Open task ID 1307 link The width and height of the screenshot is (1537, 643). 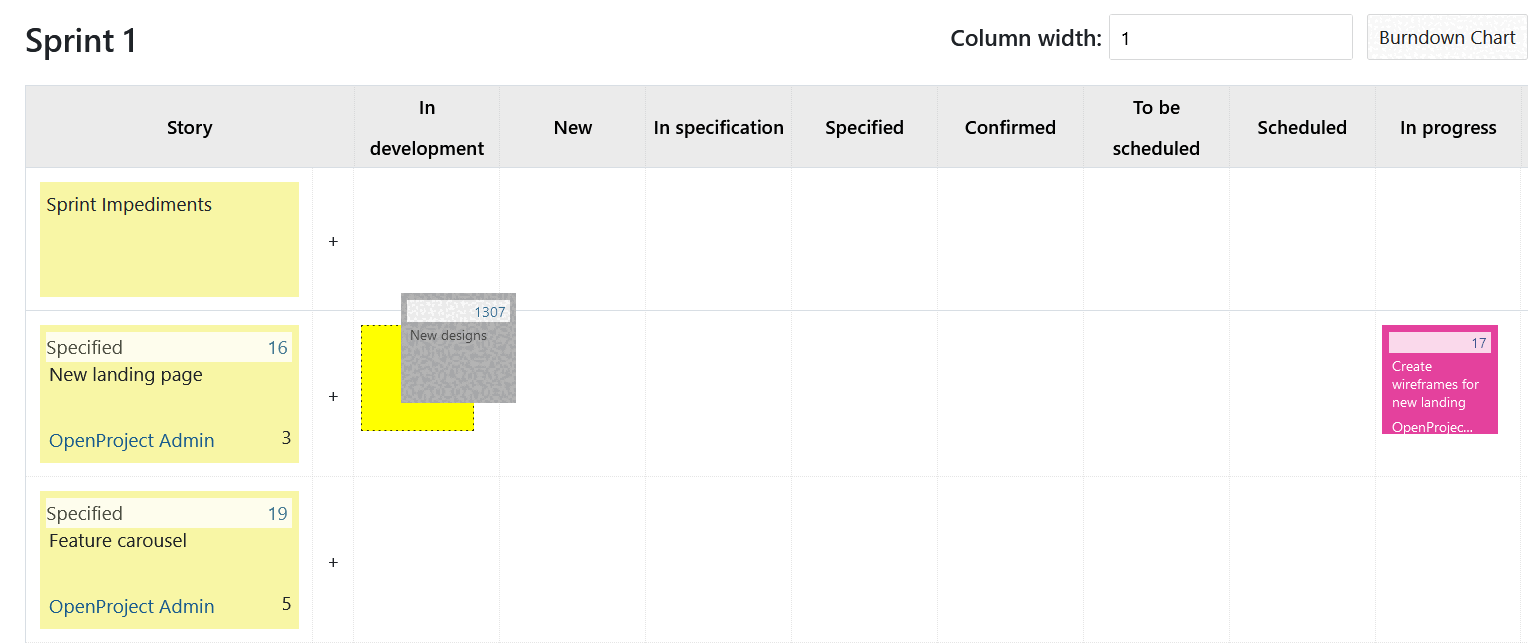click(x=490, y=312)
